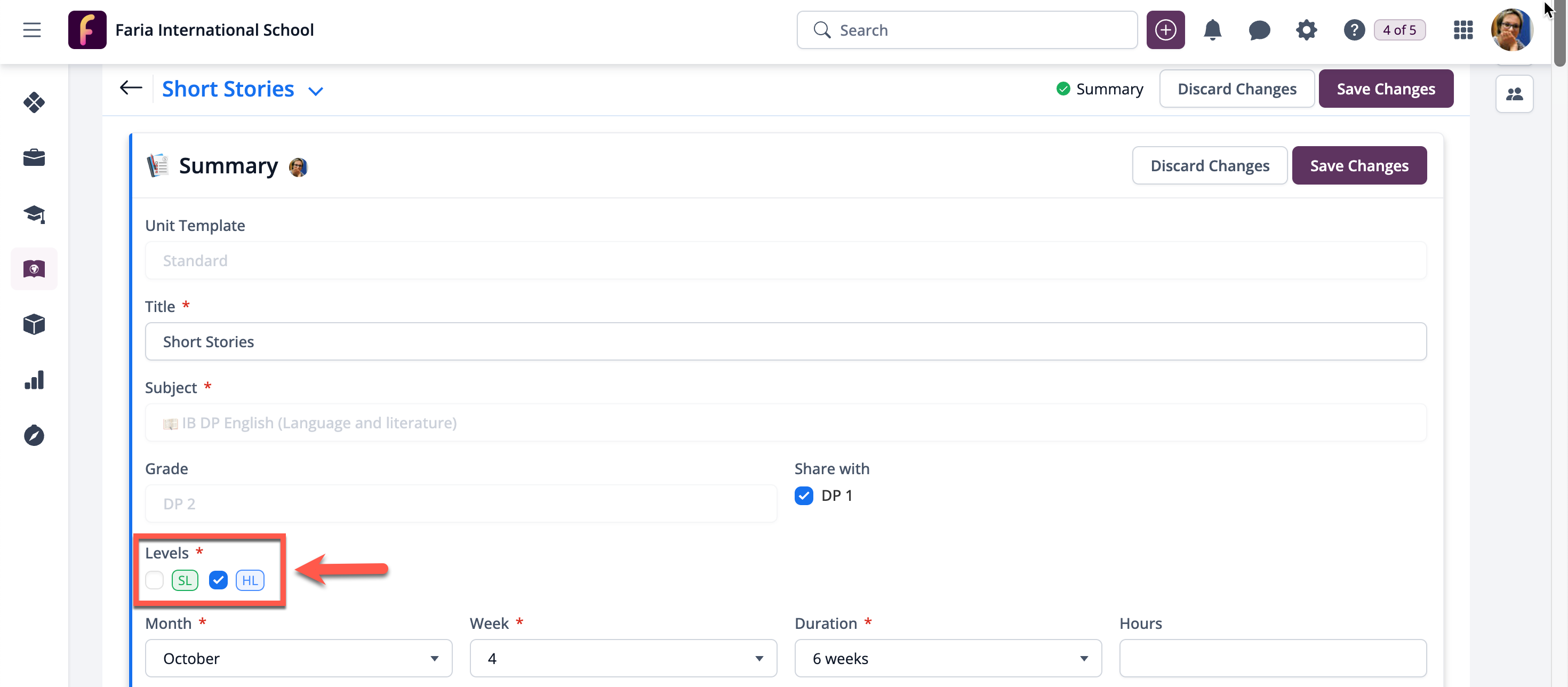Click the top Discard Changes button

pyautogui.click(x=1236, y=89)
